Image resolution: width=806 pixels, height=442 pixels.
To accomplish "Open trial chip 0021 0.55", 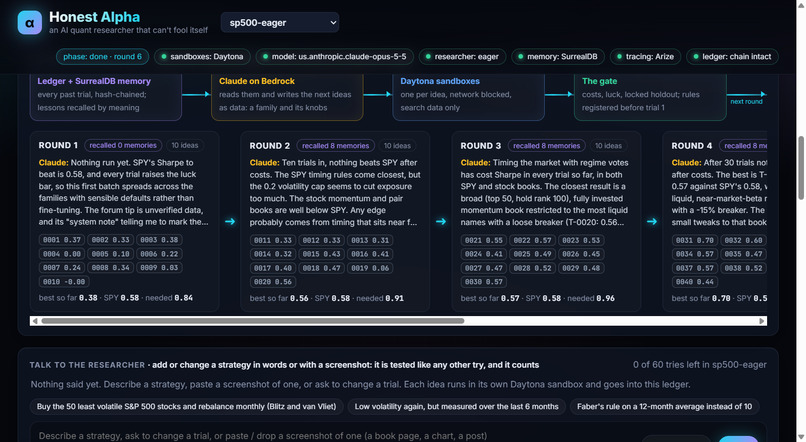I will (x=484, y=241).
